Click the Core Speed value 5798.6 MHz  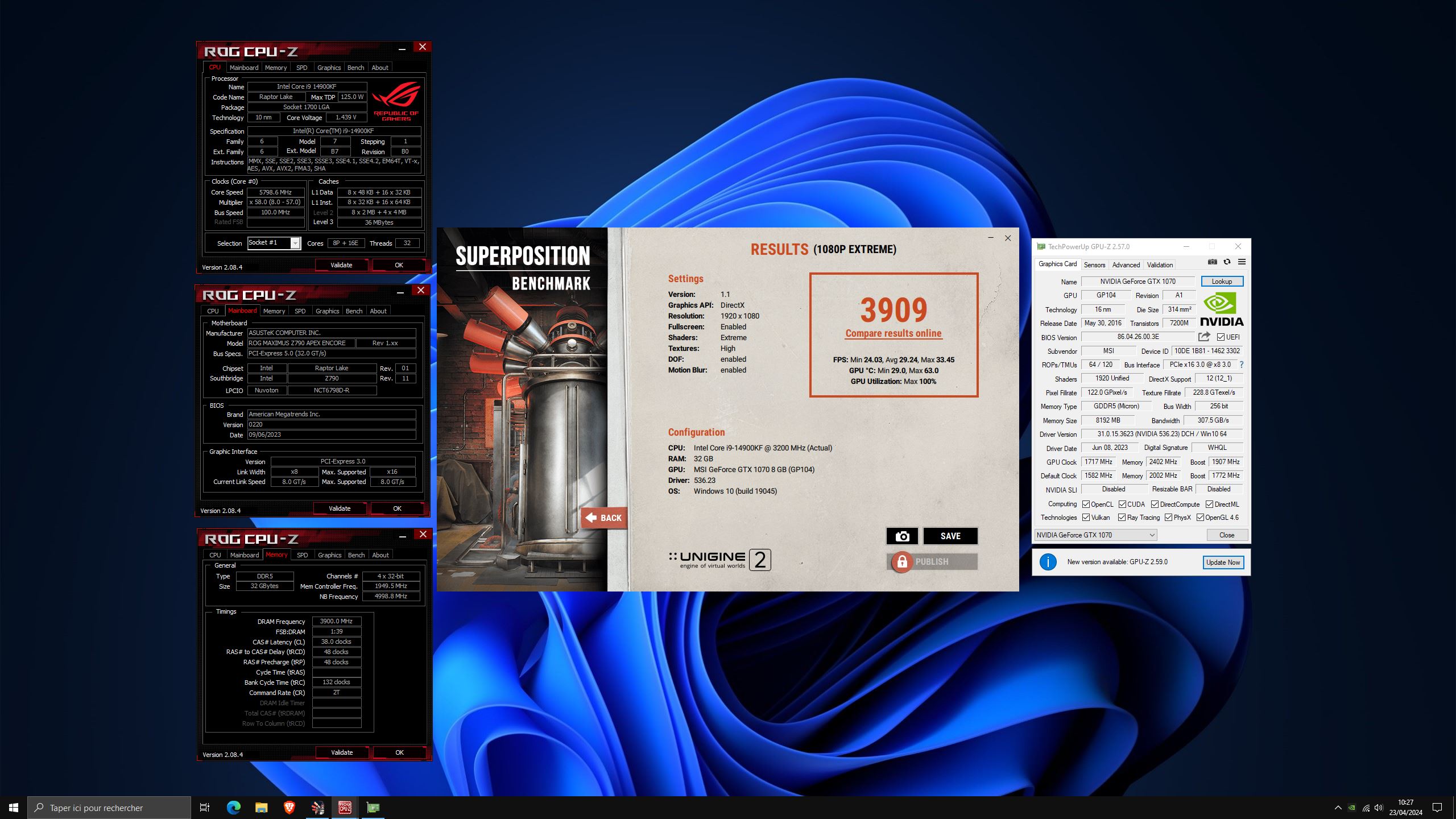tap(275, 192)
